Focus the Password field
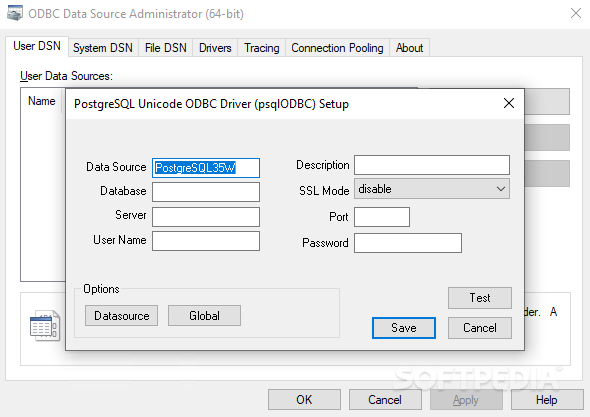This screenshot has width=590, height=417. click(x=408, y=243)
